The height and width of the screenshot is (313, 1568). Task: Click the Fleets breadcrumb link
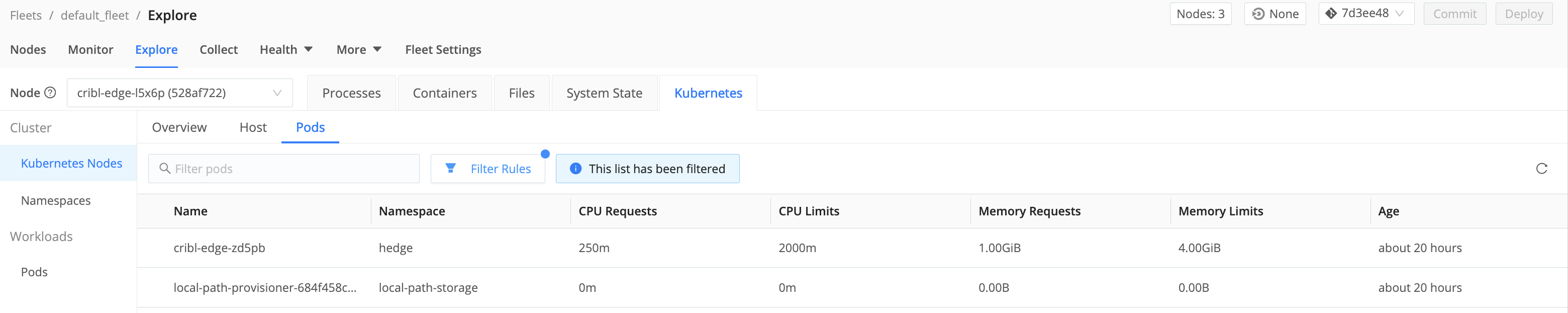(x=26, y=15)
